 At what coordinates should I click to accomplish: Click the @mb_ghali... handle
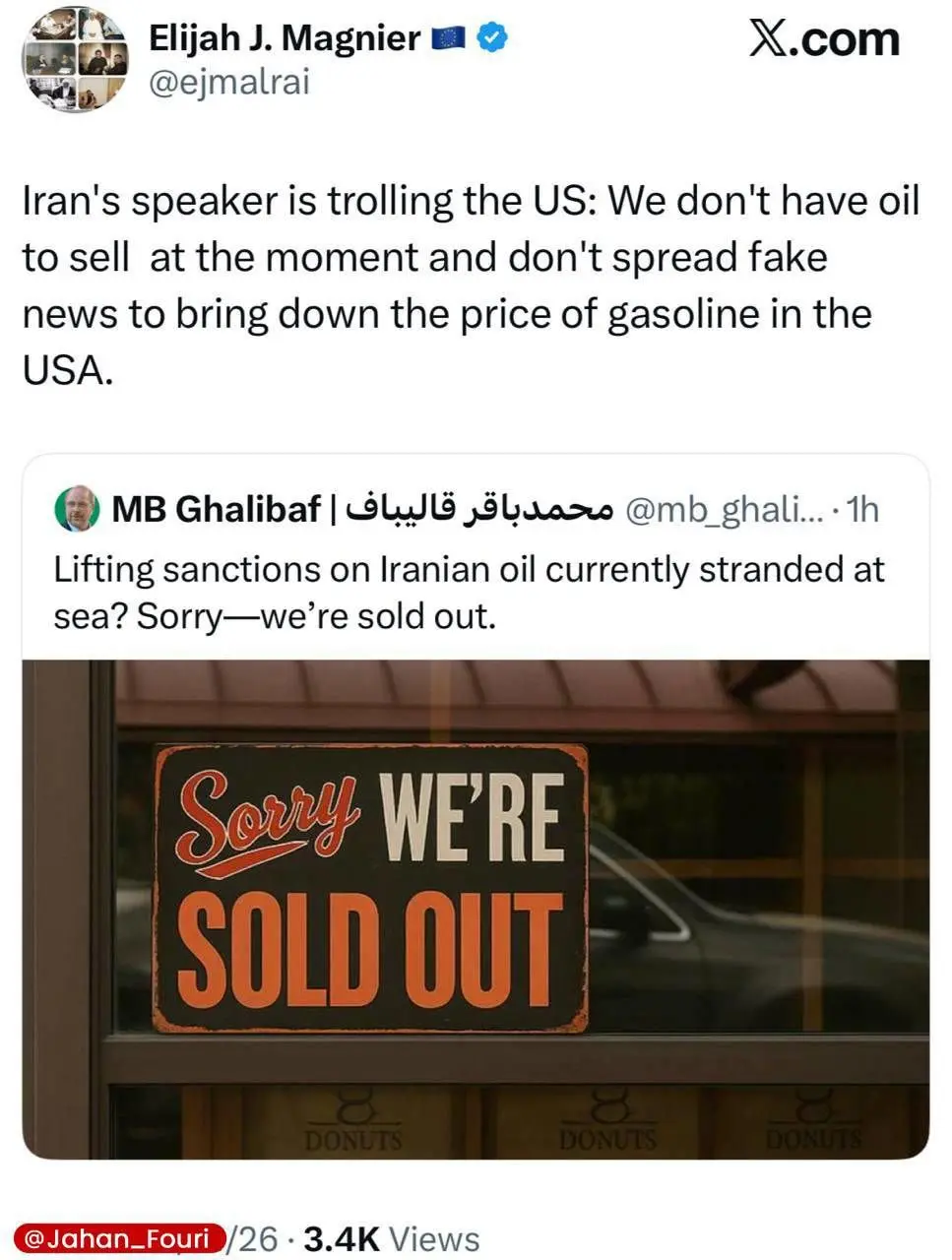726,509
